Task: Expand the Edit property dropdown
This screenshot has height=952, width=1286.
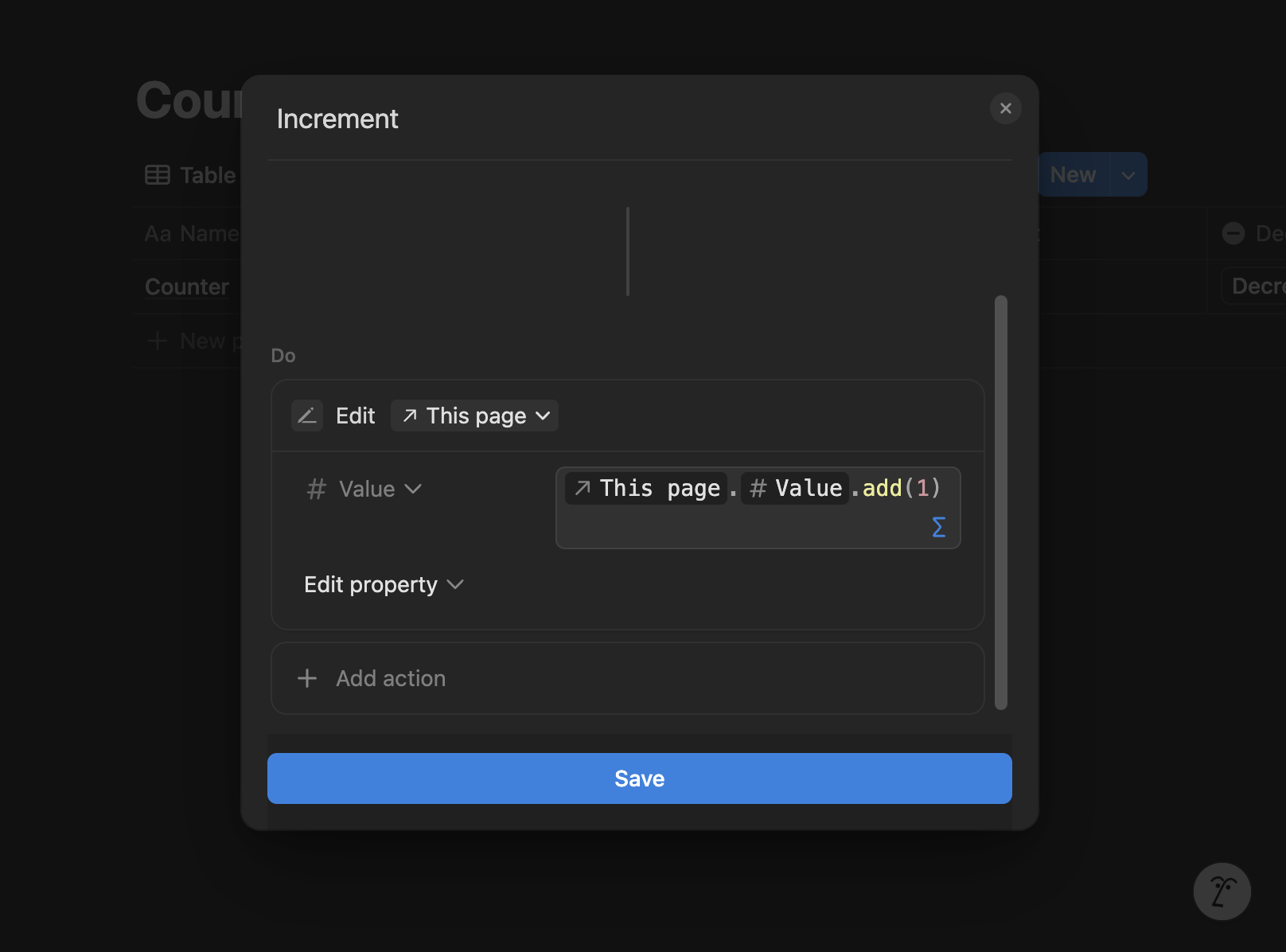Action: pos(384,584)
